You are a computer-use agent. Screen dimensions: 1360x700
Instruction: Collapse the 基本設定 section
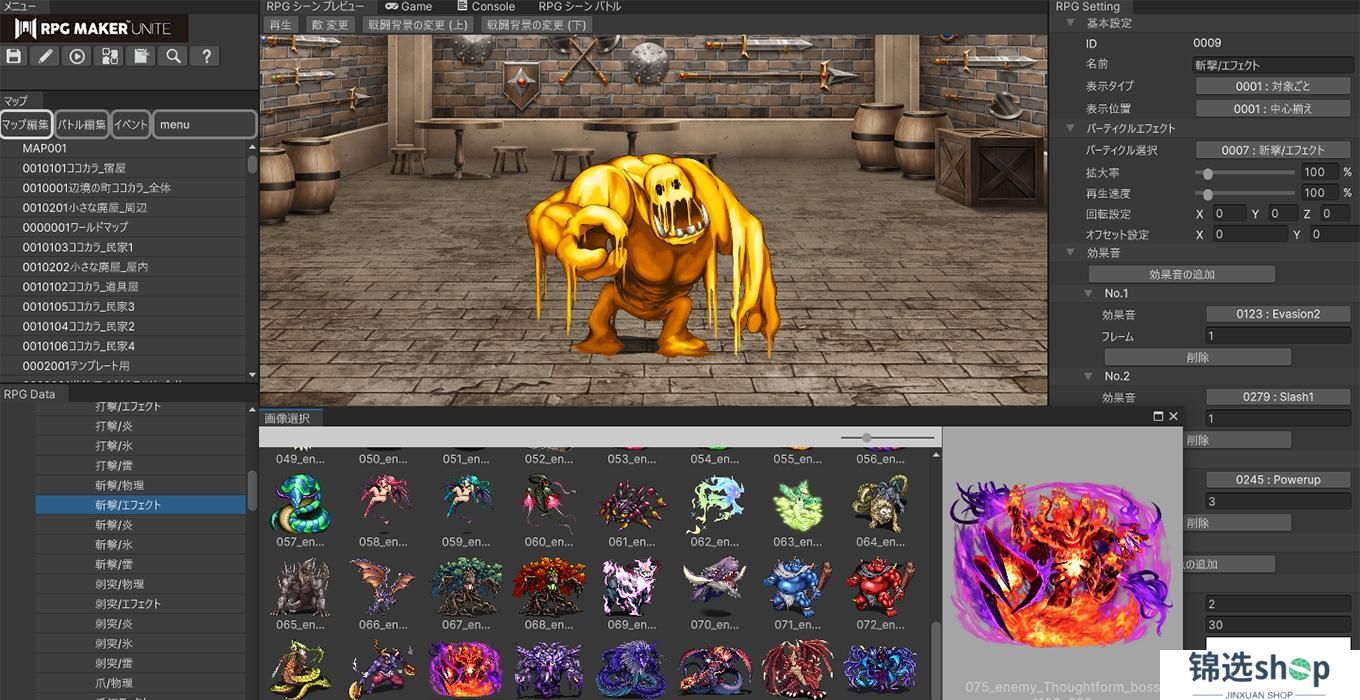click(1070, 23)
